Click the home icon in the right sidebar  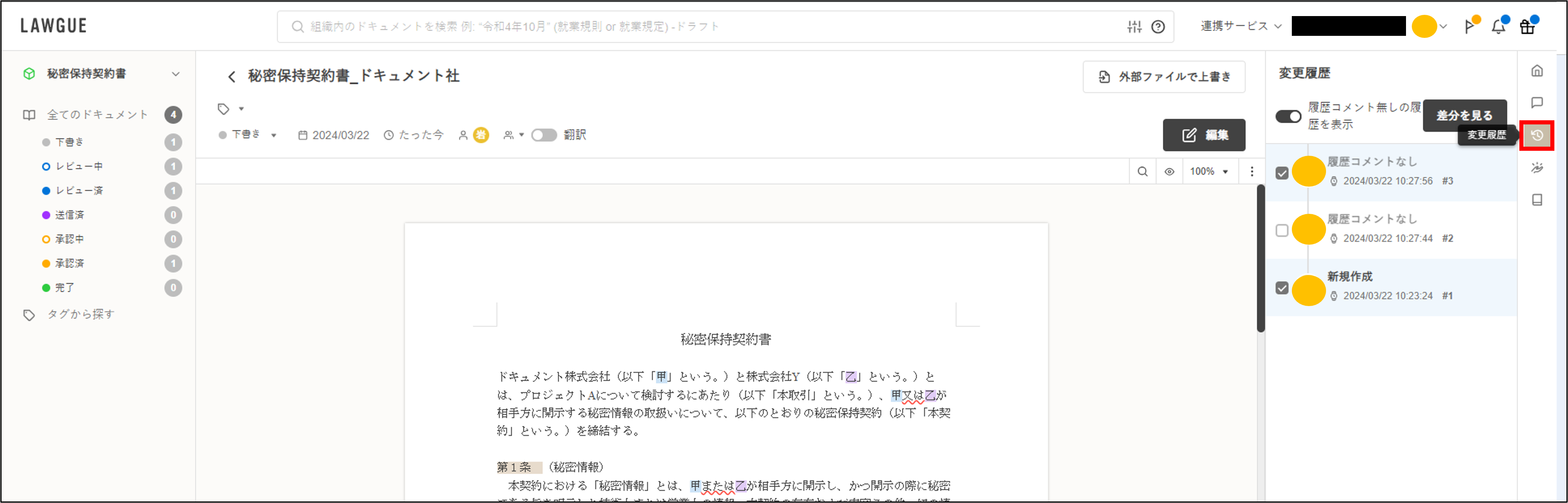(1537, 70)
